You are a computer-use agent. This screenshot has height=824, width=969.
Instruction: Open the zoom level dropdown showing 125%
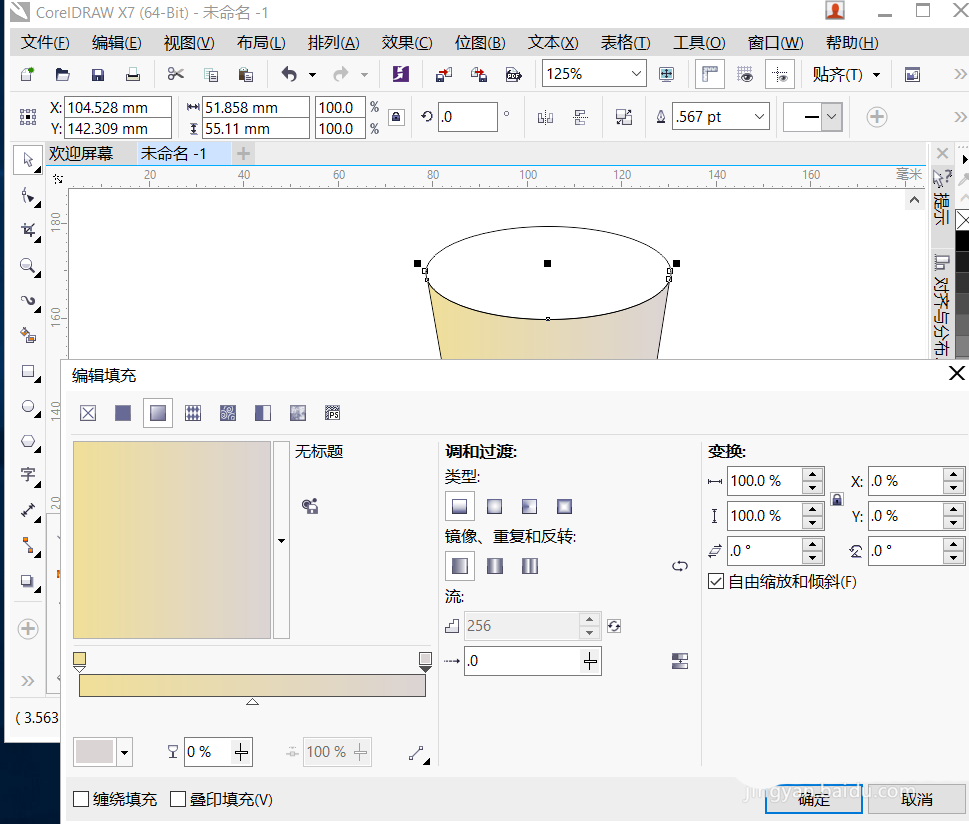(x=637, y=73)
